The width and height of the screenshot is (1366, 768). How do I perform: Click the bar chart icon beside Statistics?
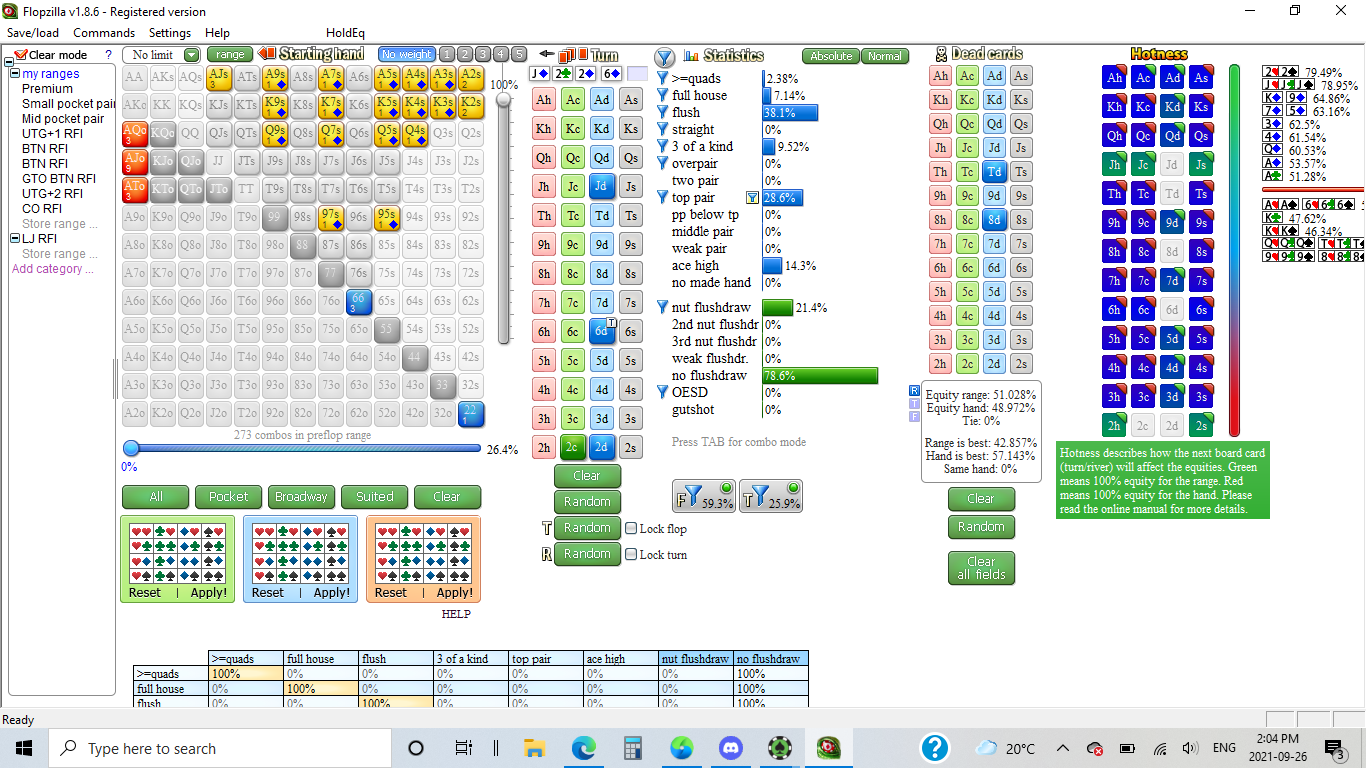click(692, 55)
